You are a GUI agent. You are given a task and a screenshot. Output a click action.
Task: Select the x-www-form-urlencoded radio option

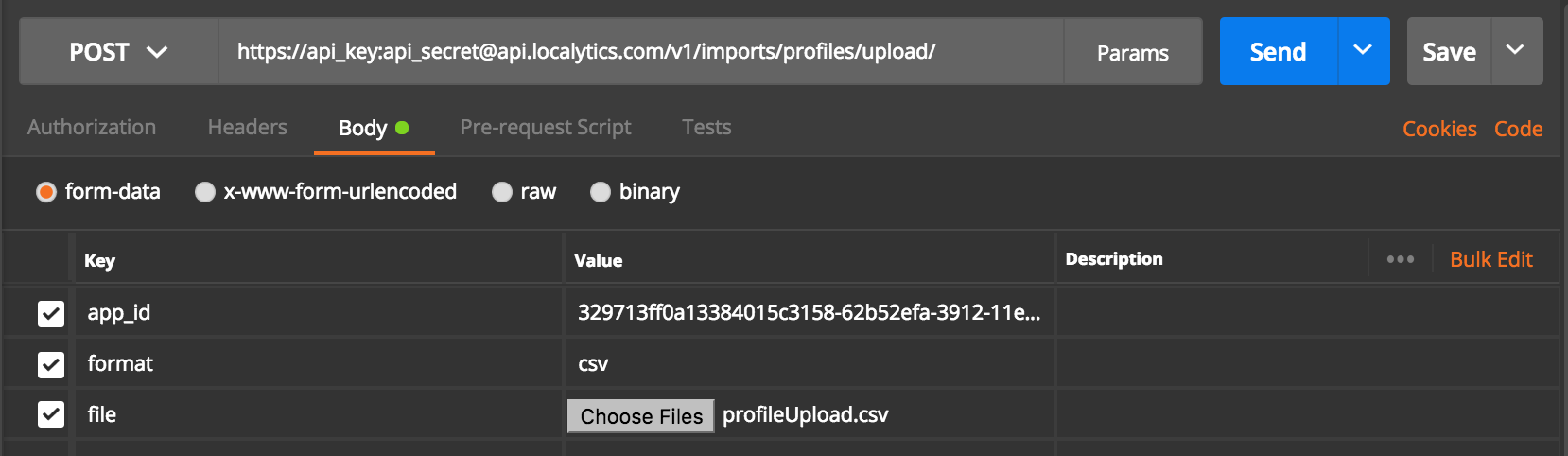205,192
